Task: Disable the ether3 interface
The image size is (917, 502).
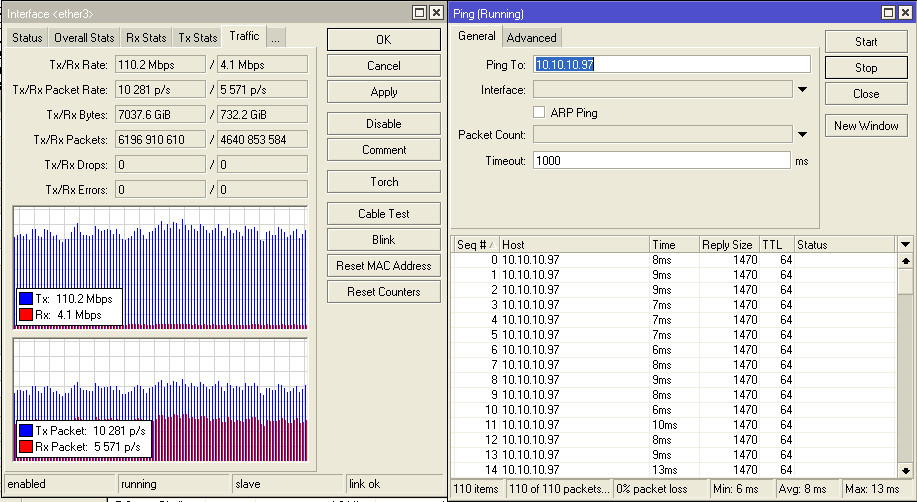Action: pos(384,124)
